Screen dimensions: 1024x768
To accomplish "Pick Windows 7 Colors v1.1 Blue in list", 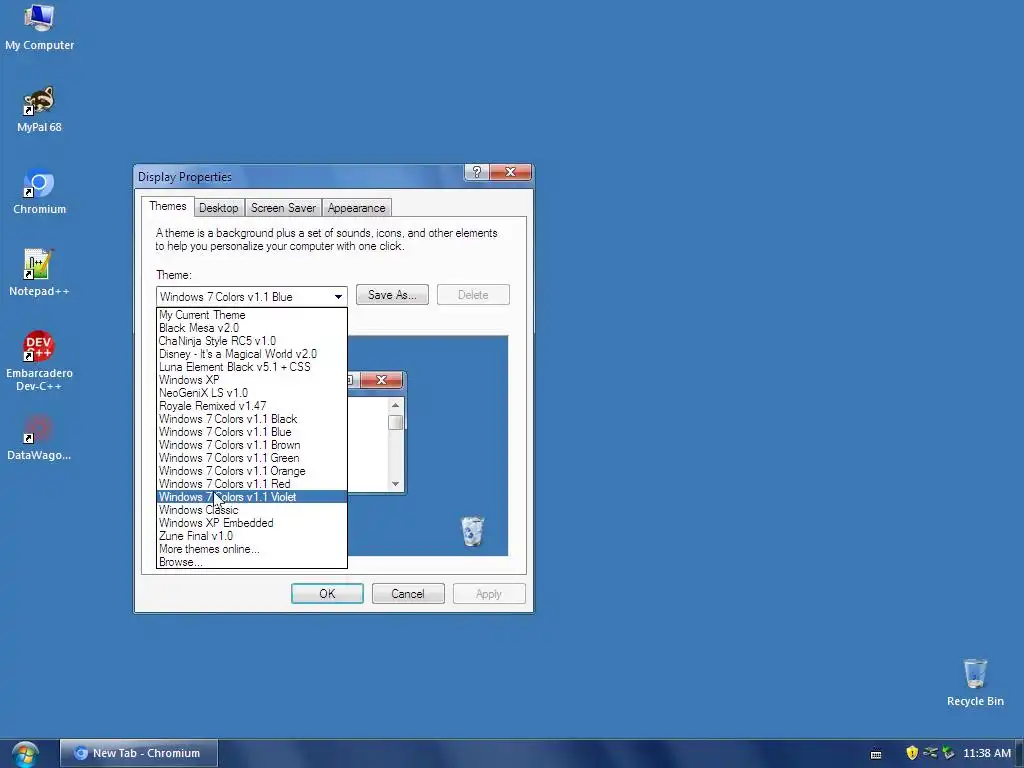I will tap(251, 432).
